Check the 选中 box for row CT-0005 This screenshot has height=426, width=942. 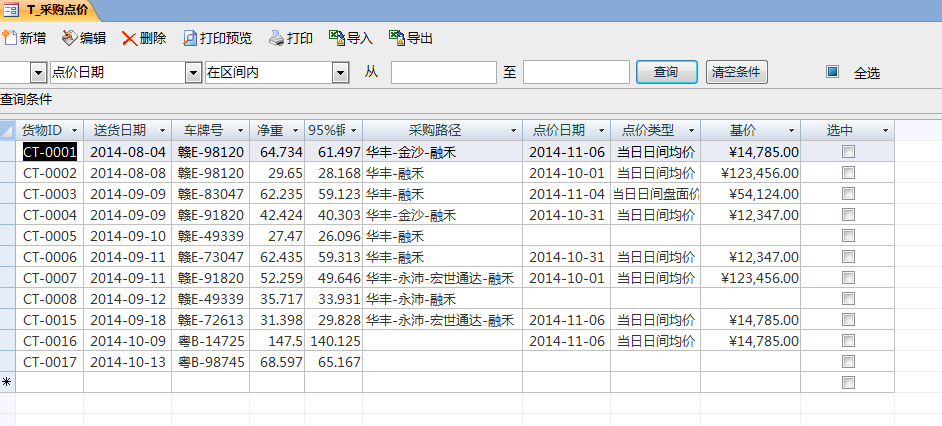[848, 236]
